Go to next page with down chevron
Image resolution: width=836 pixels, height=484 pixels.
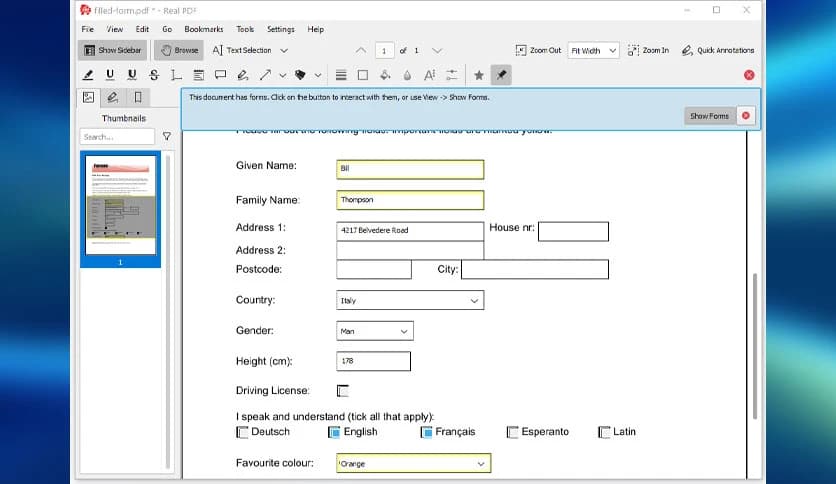(x=437, y=51)
